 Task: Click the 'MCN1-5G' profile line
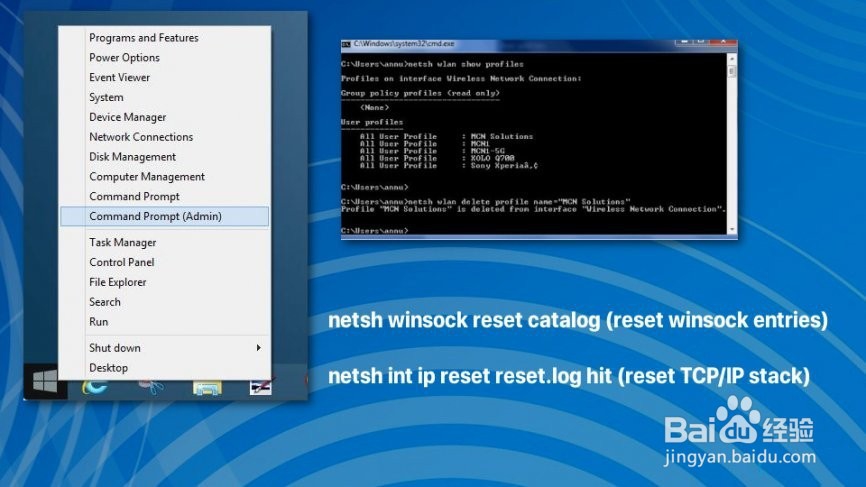(x=432, y=151)
